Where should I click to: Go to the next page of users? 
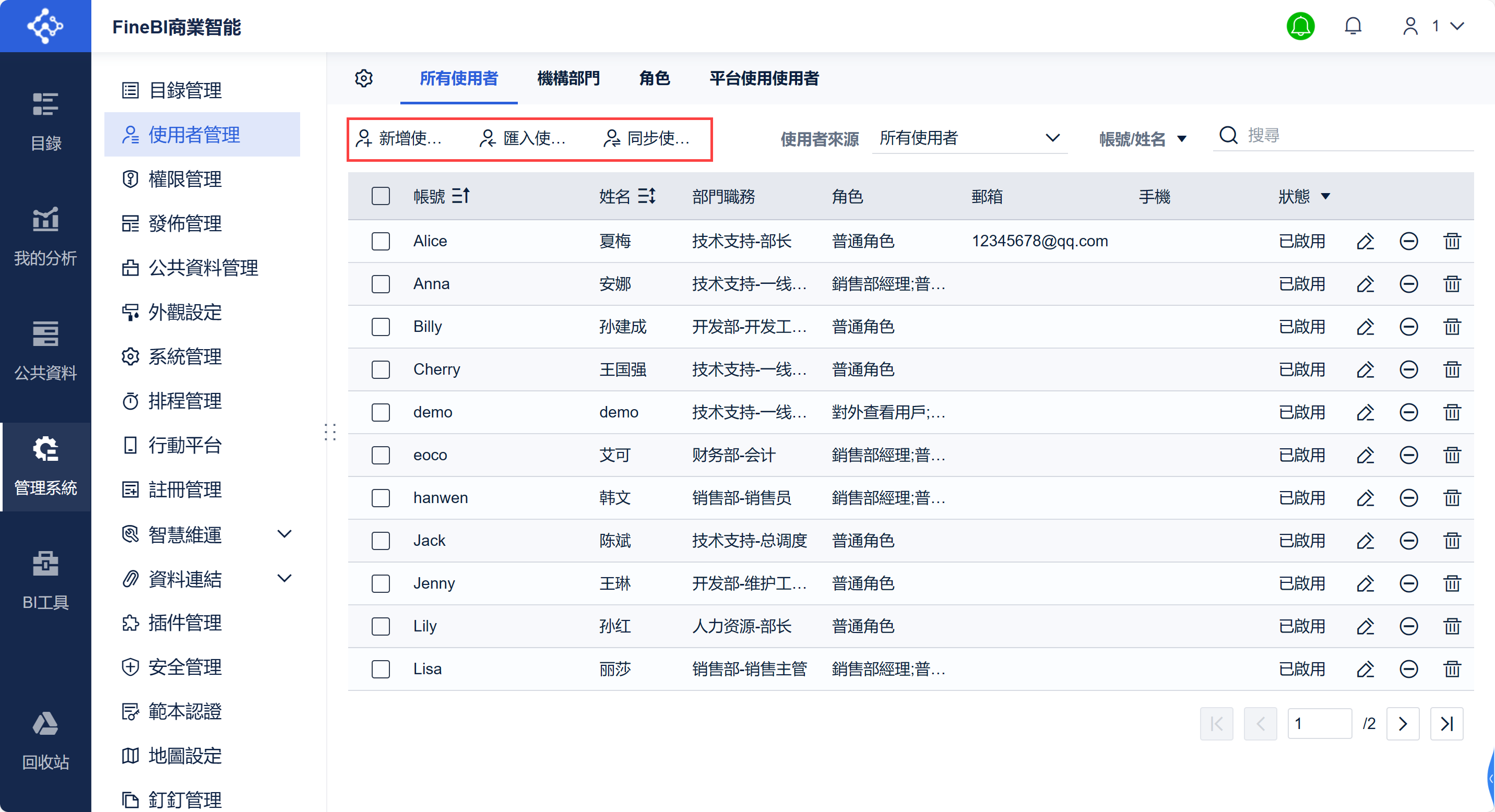1403,724
